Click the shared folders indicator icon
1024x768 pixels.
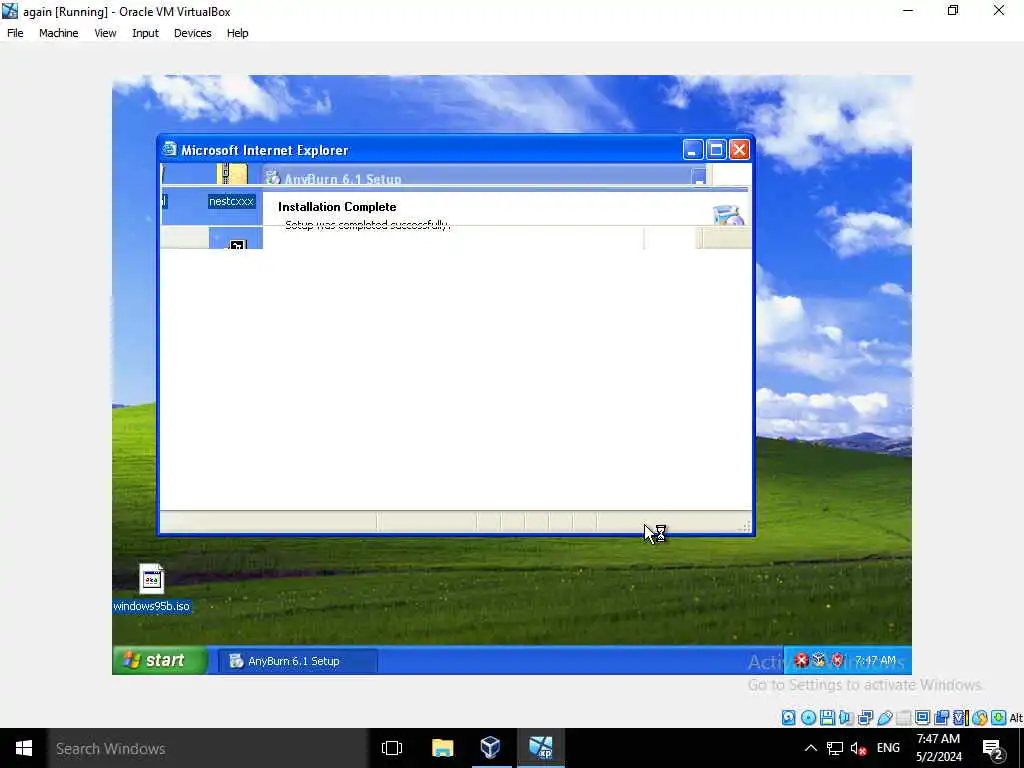click(904, 718)
